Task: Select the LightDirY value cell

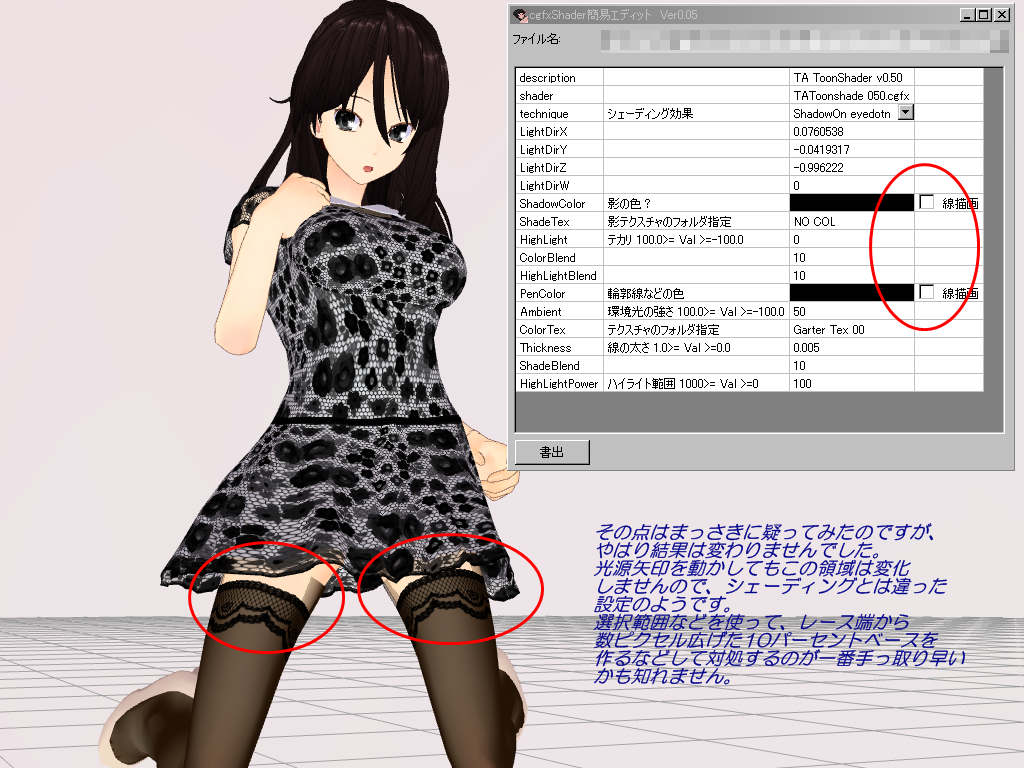Action: click(851, 149)
